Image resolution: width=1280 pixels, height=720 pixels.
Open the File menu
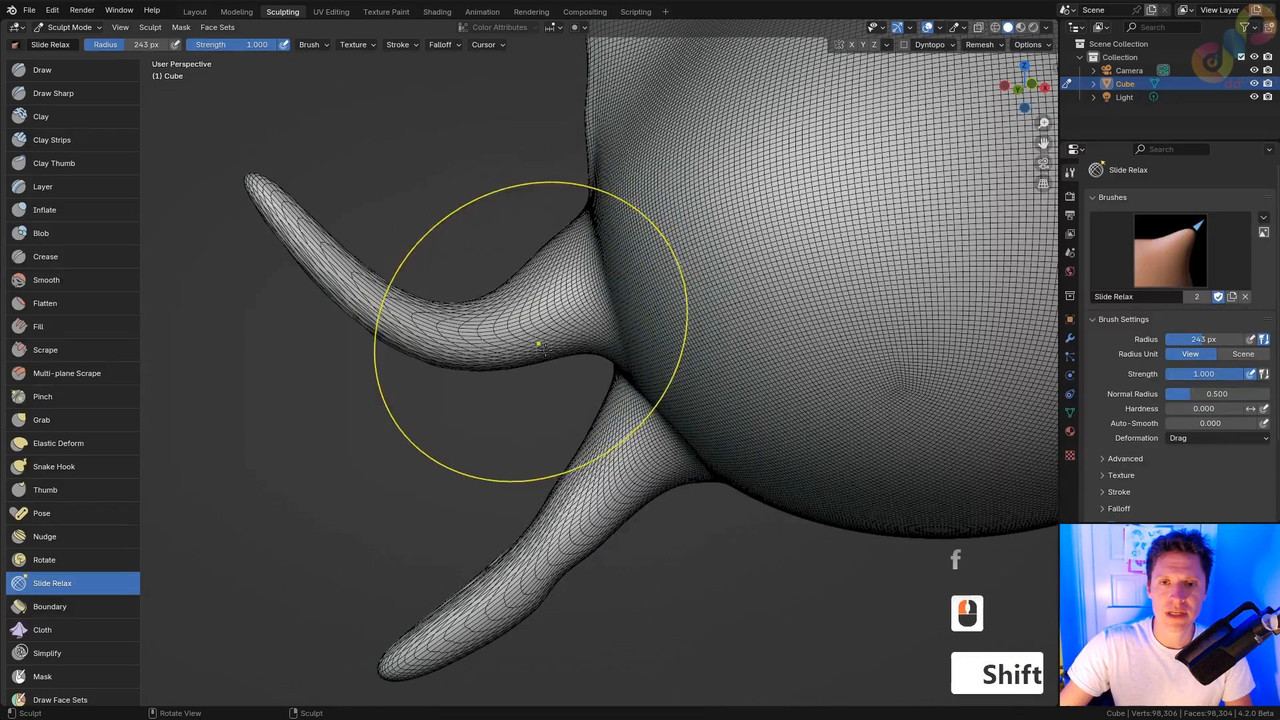29,10
